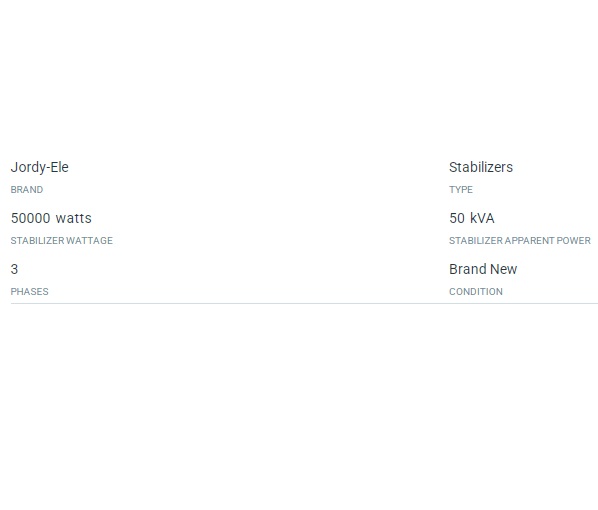The height and width of the screenshot is (510, 598).
Task: Click the horizontal divider below attributes
Action: [304, 304]
